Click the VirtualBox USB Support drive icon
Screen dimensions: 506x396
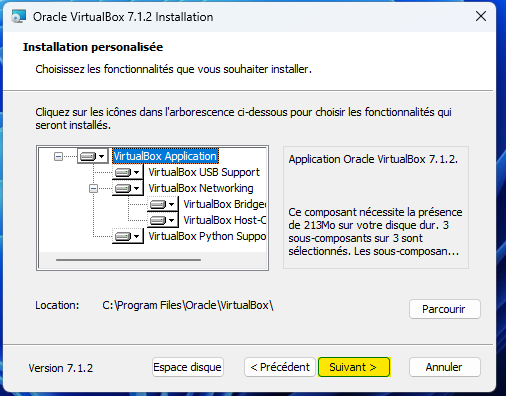click(123, 172)
